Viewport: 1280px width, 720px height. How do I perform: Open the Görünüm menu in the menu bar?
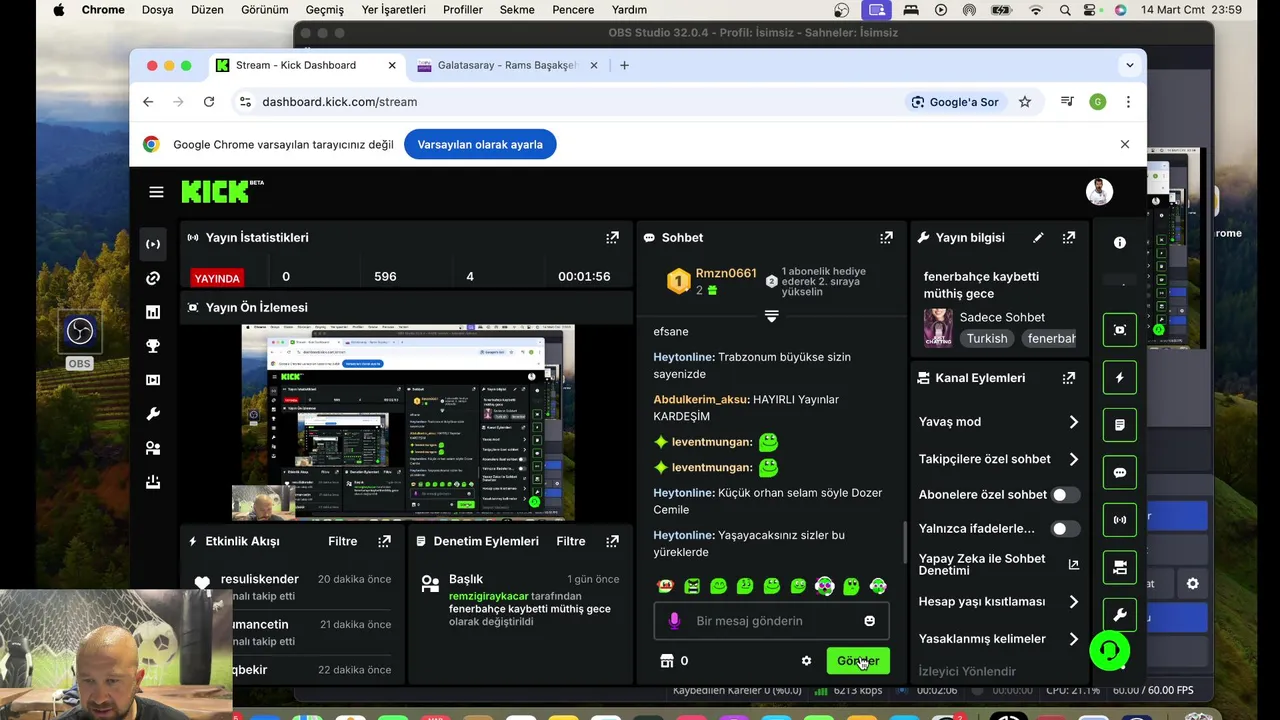click(265, 10)
